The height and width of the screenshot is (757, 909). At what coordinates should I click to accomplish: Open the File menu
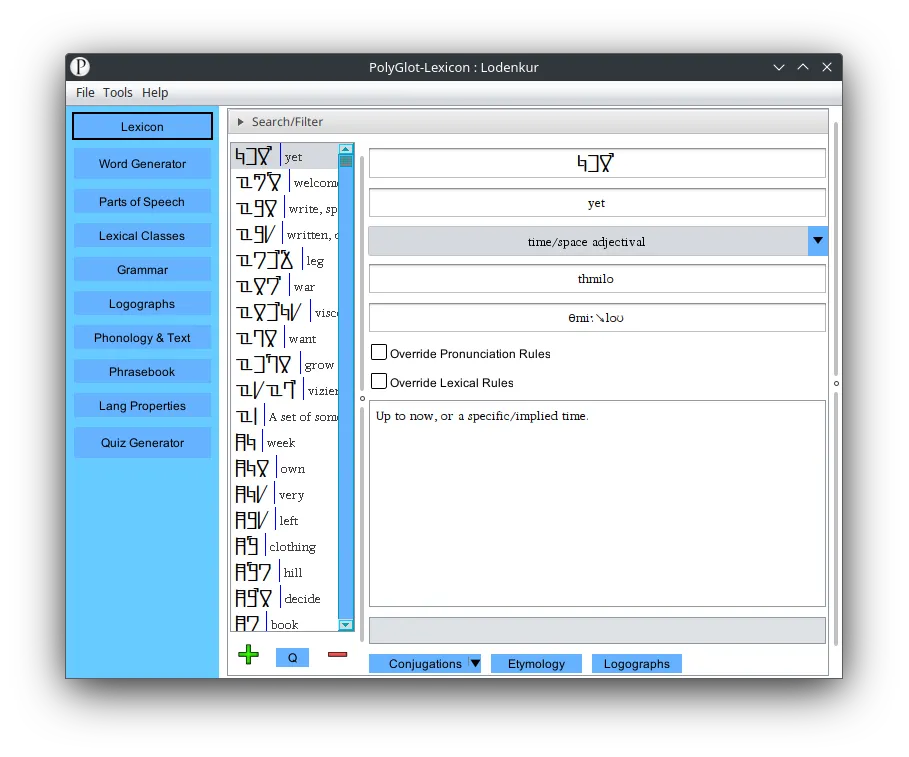click(x=85, y=93)
